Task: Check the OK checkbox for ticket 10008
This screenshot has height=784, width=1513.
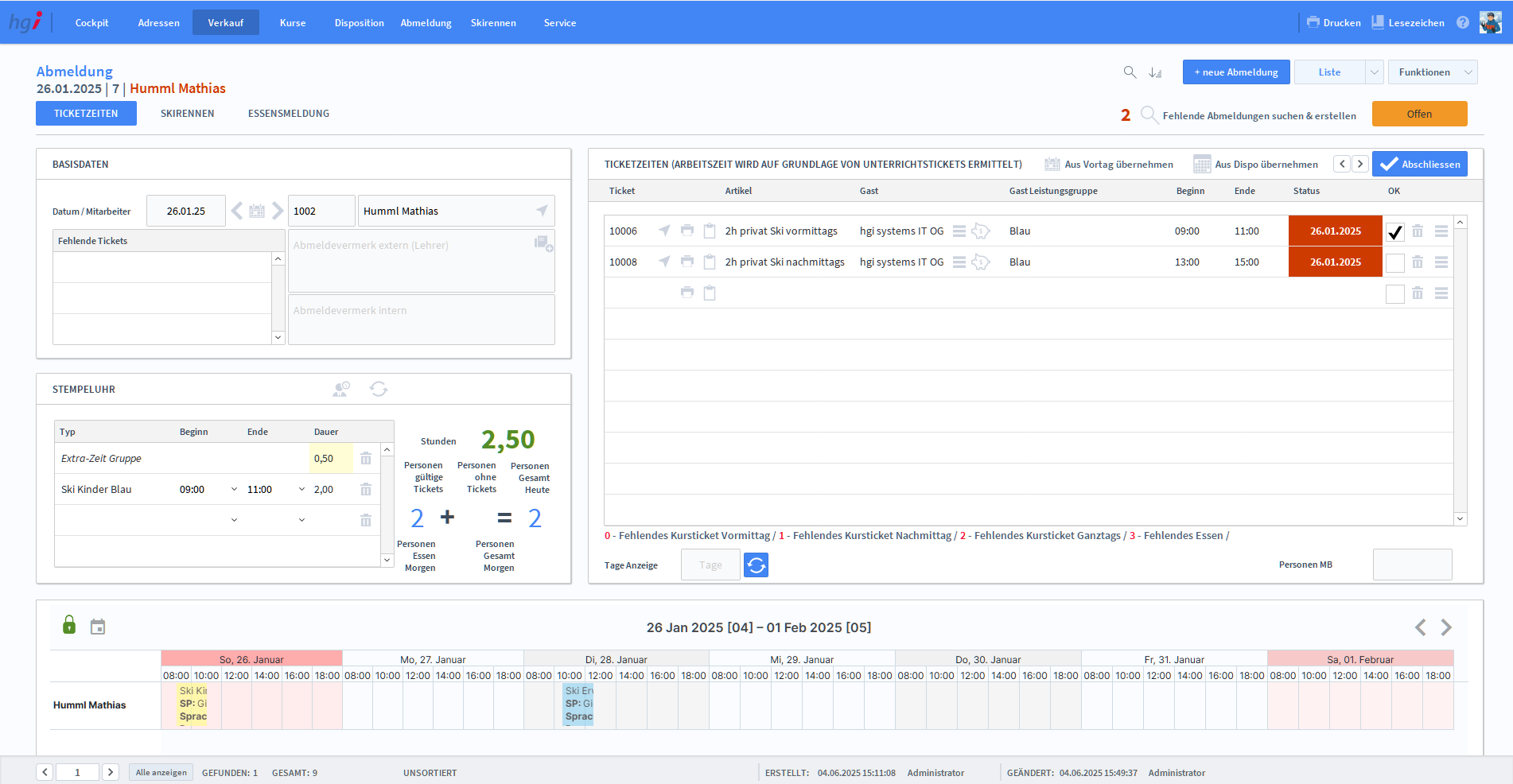Action: pyautogui.click(x=1394, y=262)
